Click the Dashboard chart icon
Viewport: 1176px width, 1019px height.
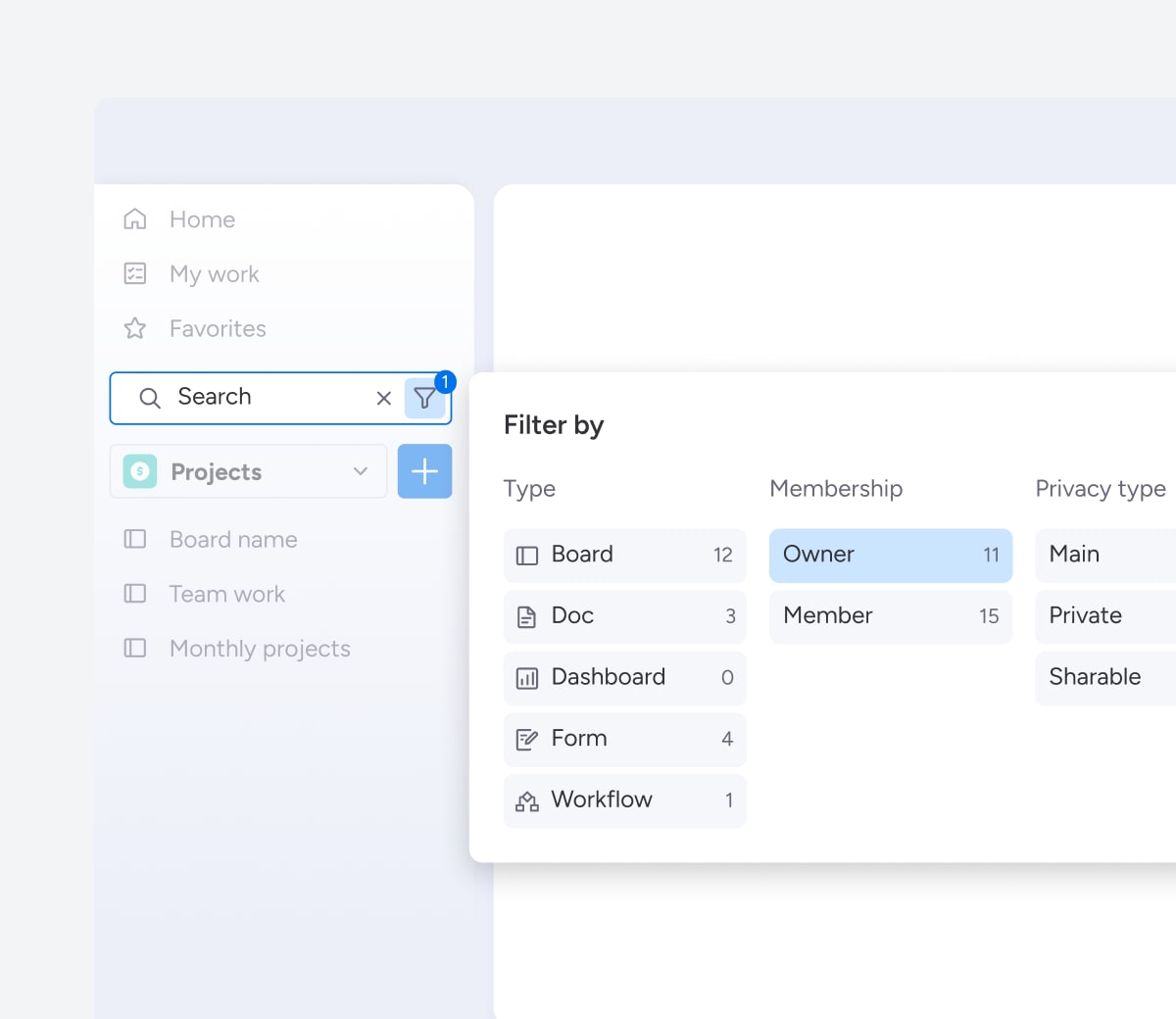point(527,678)
